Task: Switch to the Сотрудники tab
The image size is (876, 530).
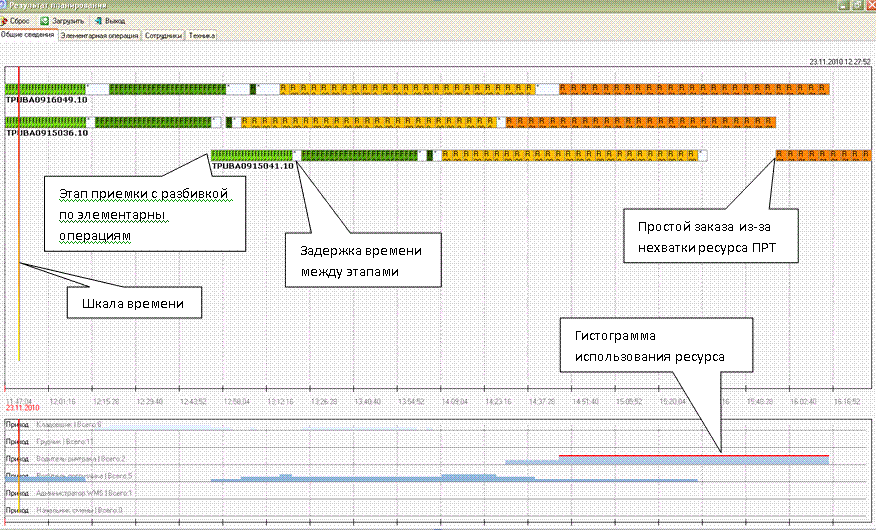Action: coord(163,35)
